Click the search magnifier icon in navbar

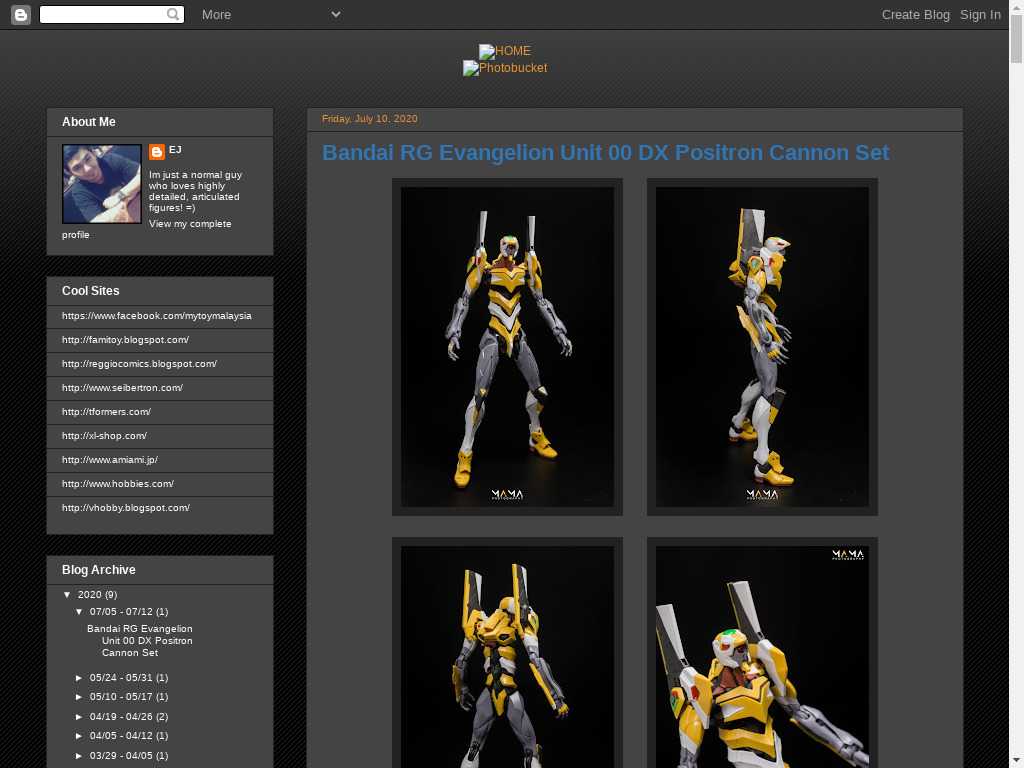coord(173,14)
